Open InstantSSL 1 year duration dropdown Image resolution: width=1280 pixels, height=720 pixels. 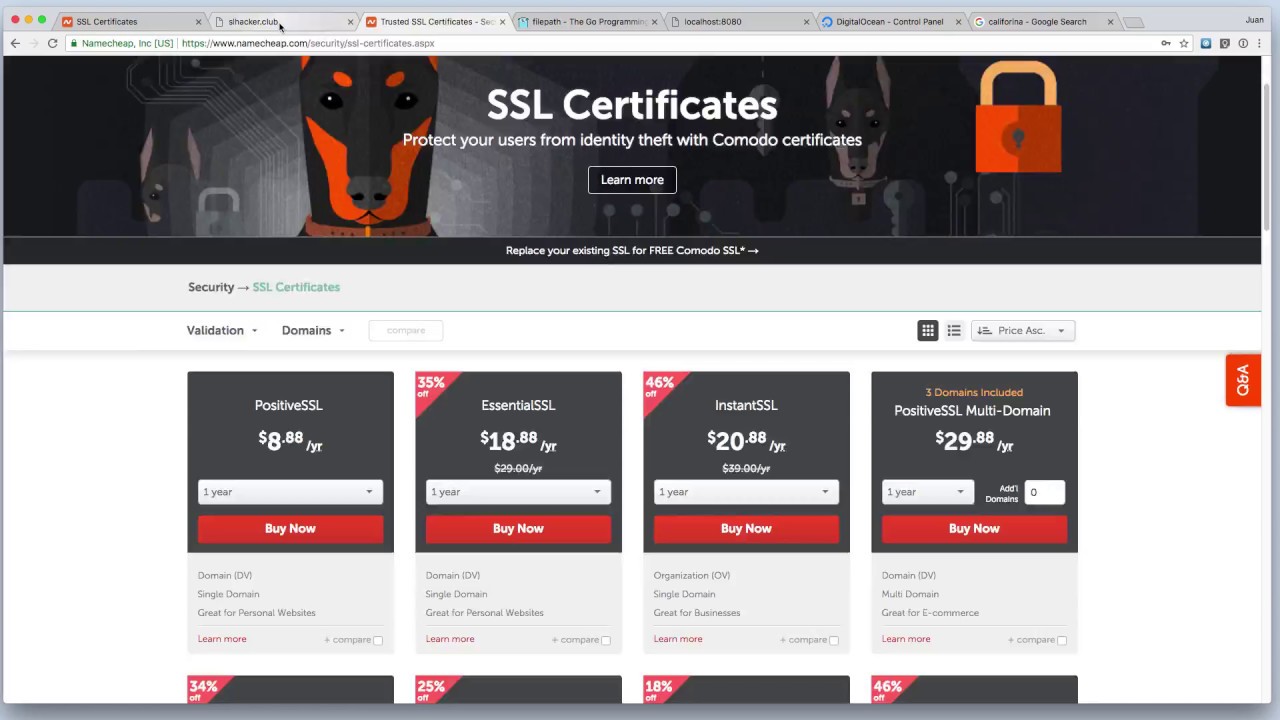pos(746,492)
